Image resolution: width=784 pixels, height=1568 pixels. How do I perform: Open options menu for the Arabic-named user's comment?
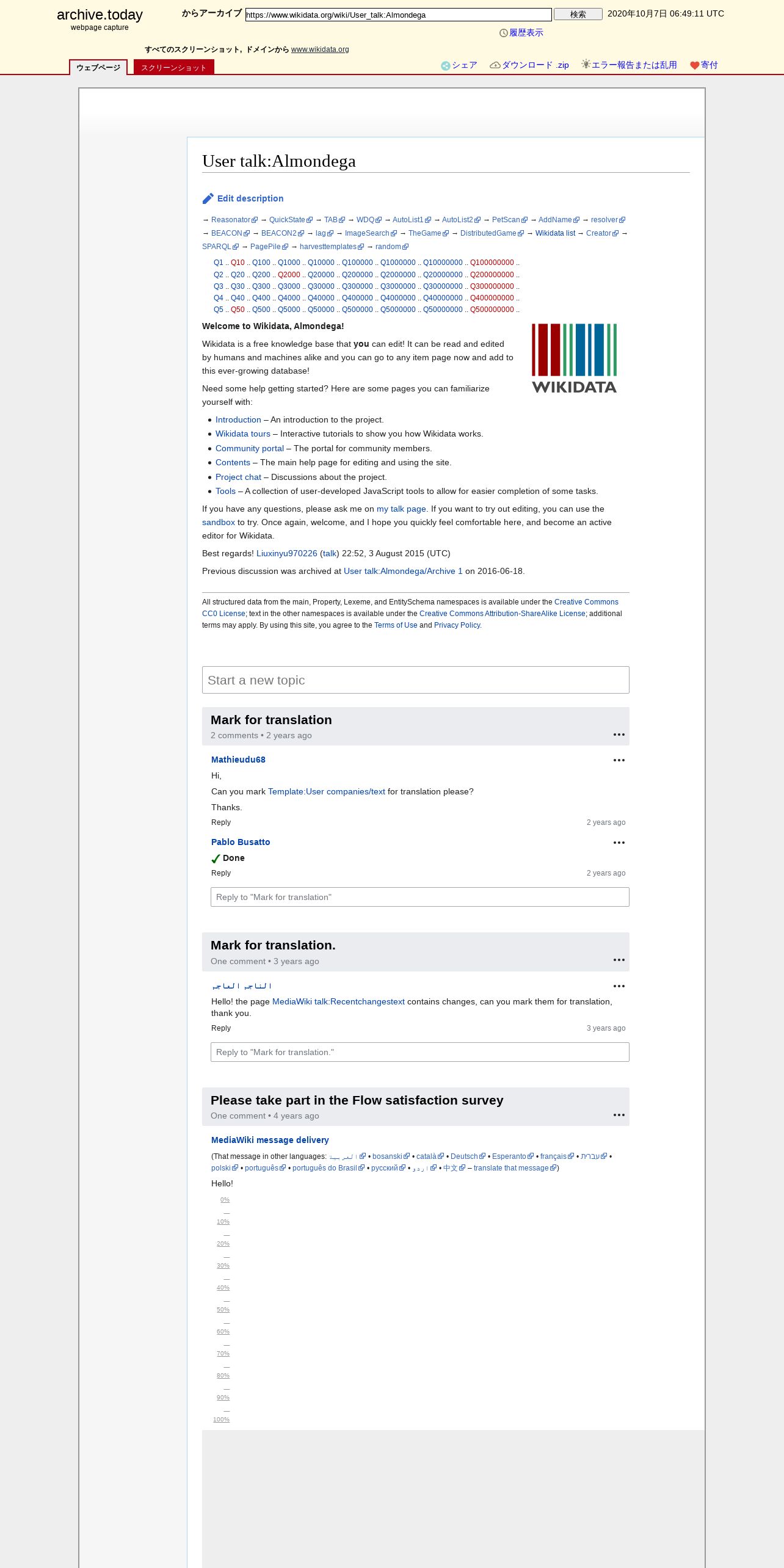[619, 986]
